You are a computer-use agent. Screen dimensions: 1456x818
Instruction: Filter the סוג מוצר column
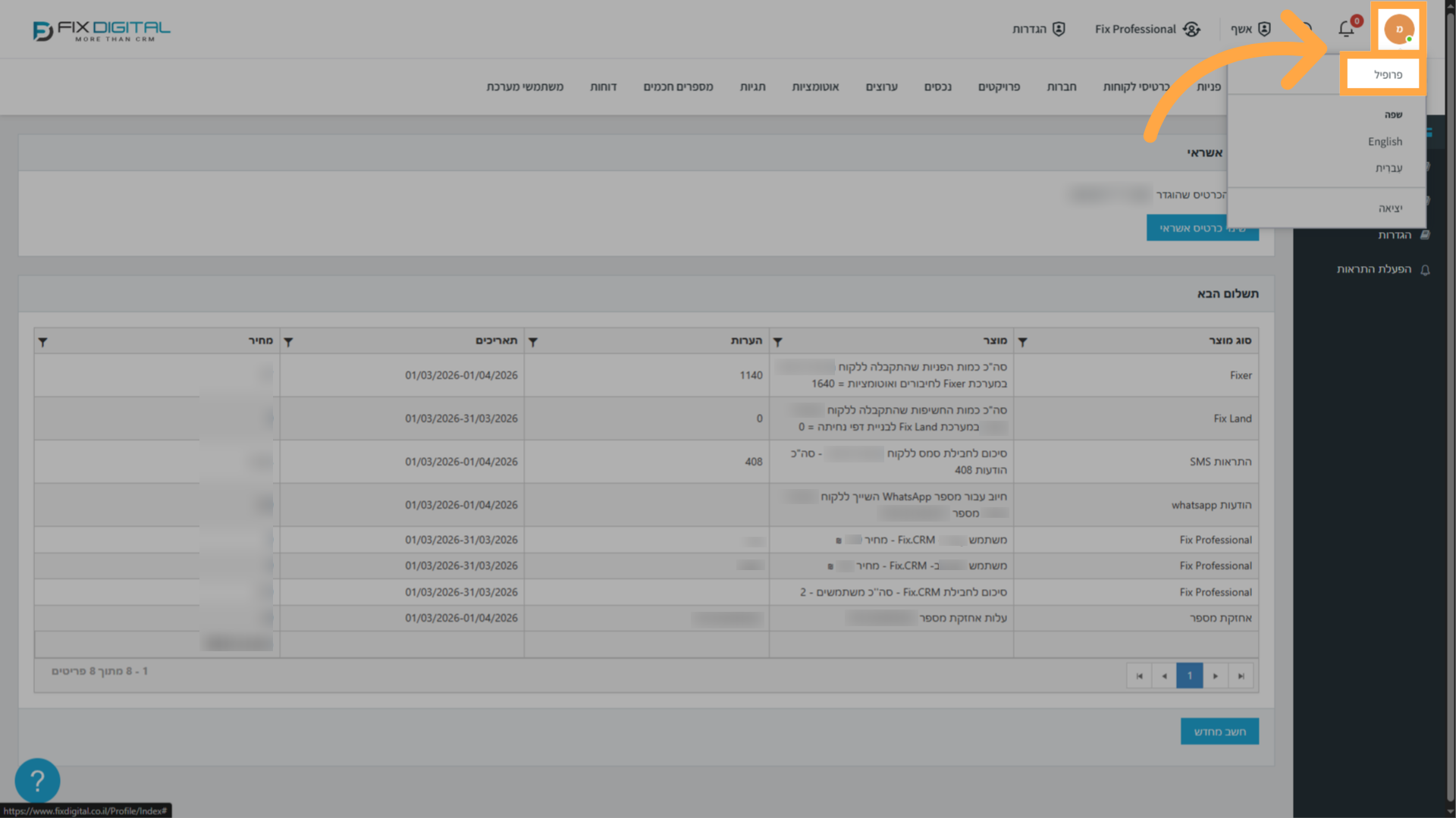1022,342
